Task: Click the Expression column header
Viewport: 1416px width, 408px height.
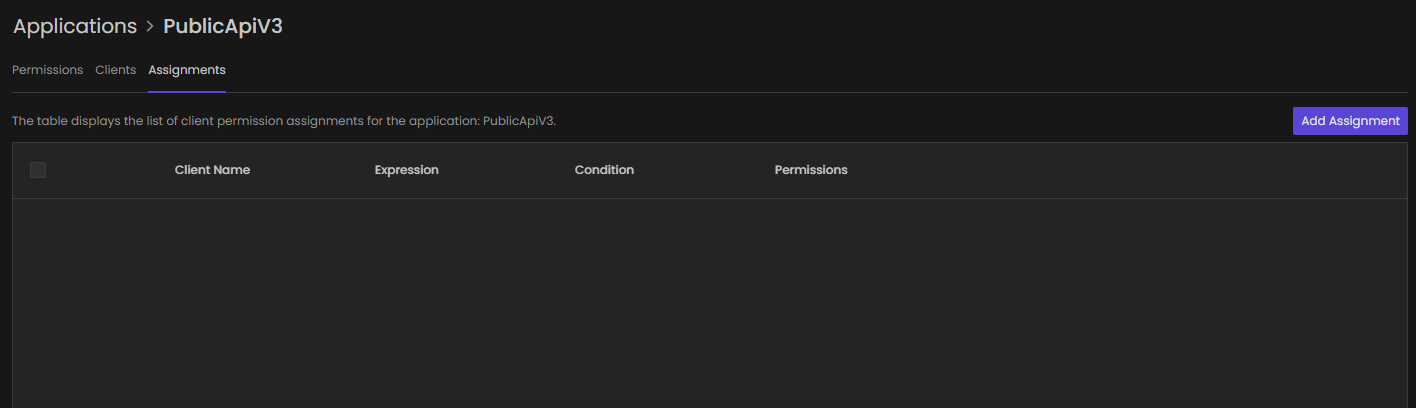Action: [406, 170]
